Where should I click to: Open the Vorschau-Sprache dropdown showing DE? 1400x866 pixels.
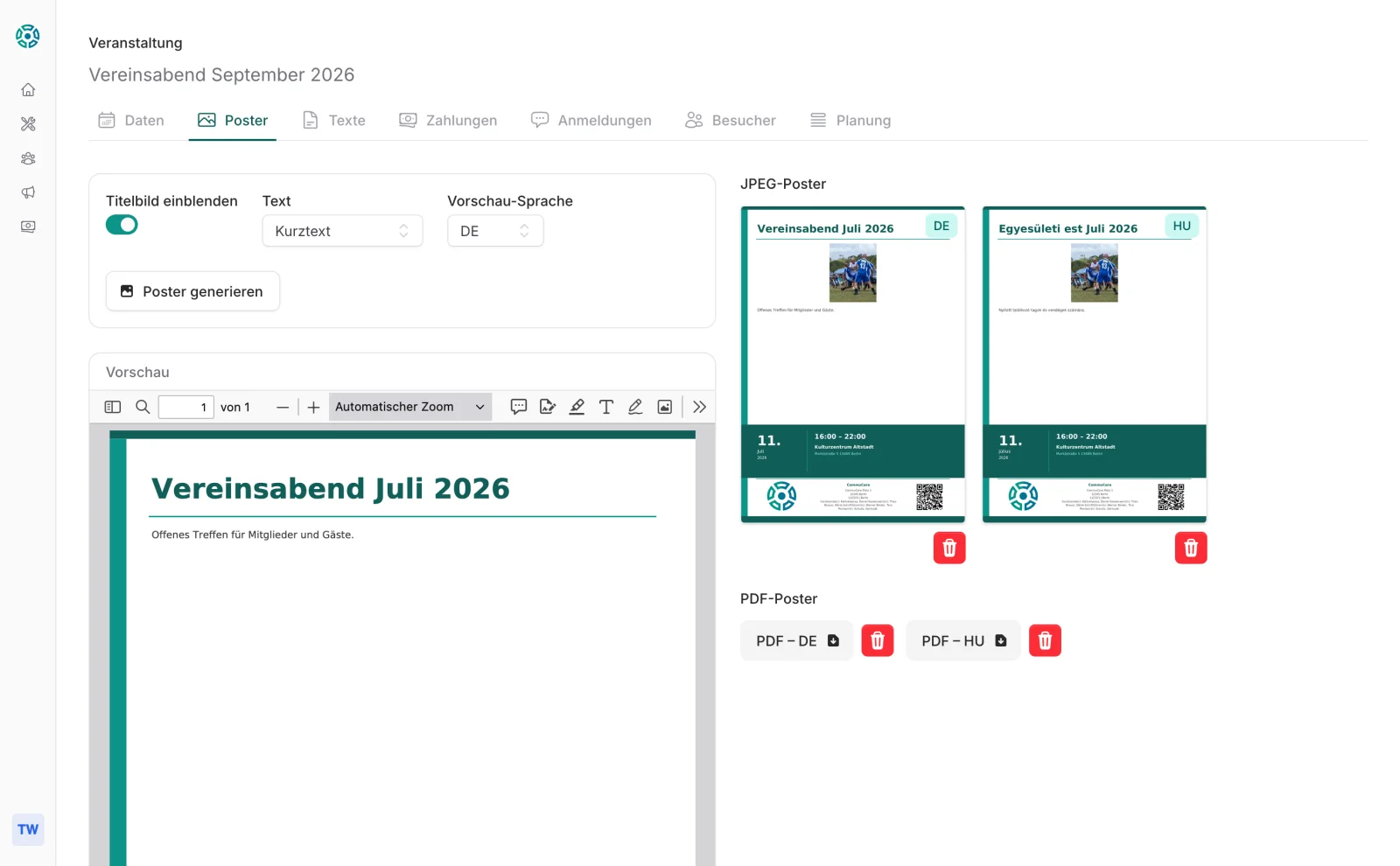click(495, 231)
